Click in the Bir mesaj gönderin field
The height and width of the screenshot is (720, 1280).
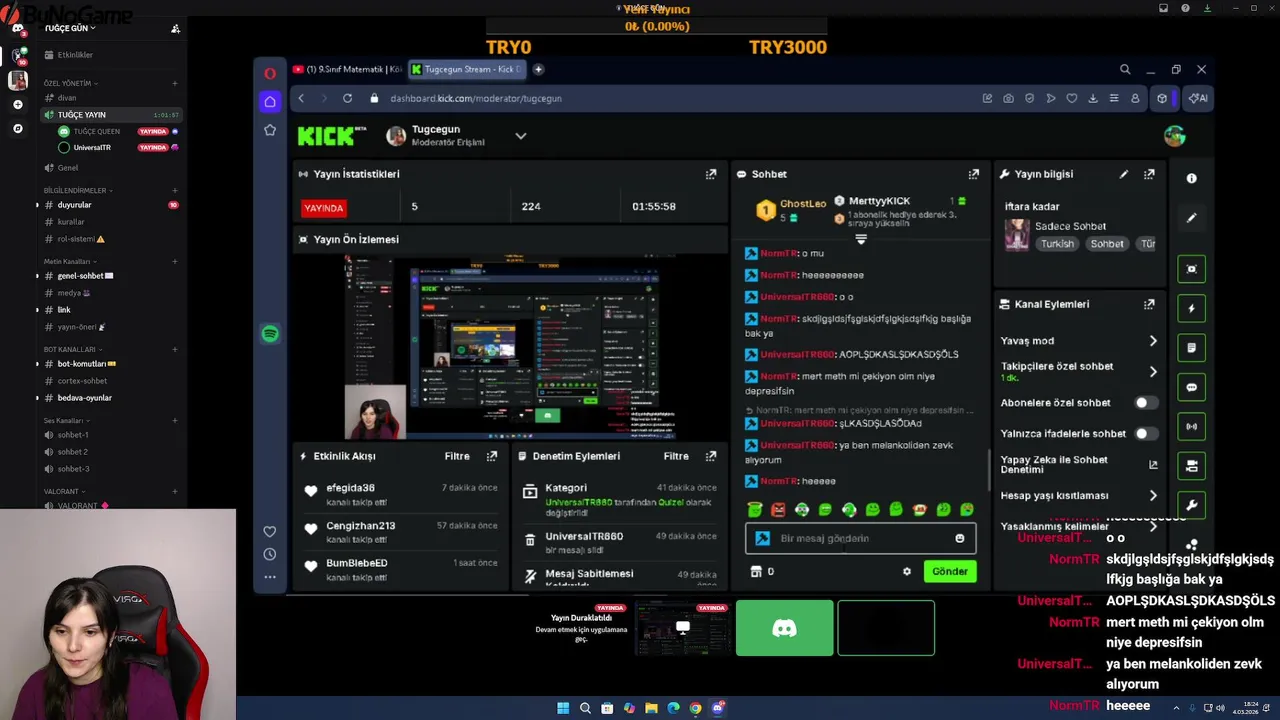pyautogui.click(x=860, y=538)
